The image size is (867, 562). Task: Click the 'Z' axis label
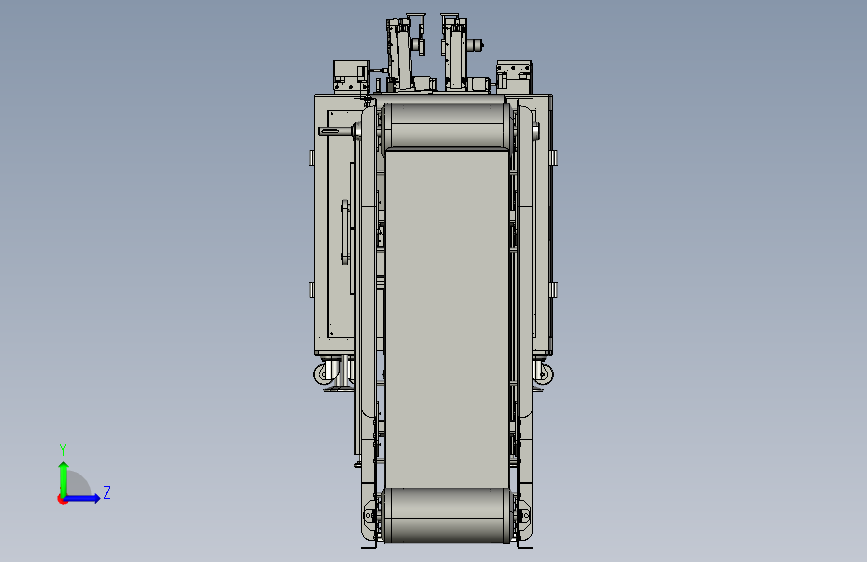[x=107, y=492]
